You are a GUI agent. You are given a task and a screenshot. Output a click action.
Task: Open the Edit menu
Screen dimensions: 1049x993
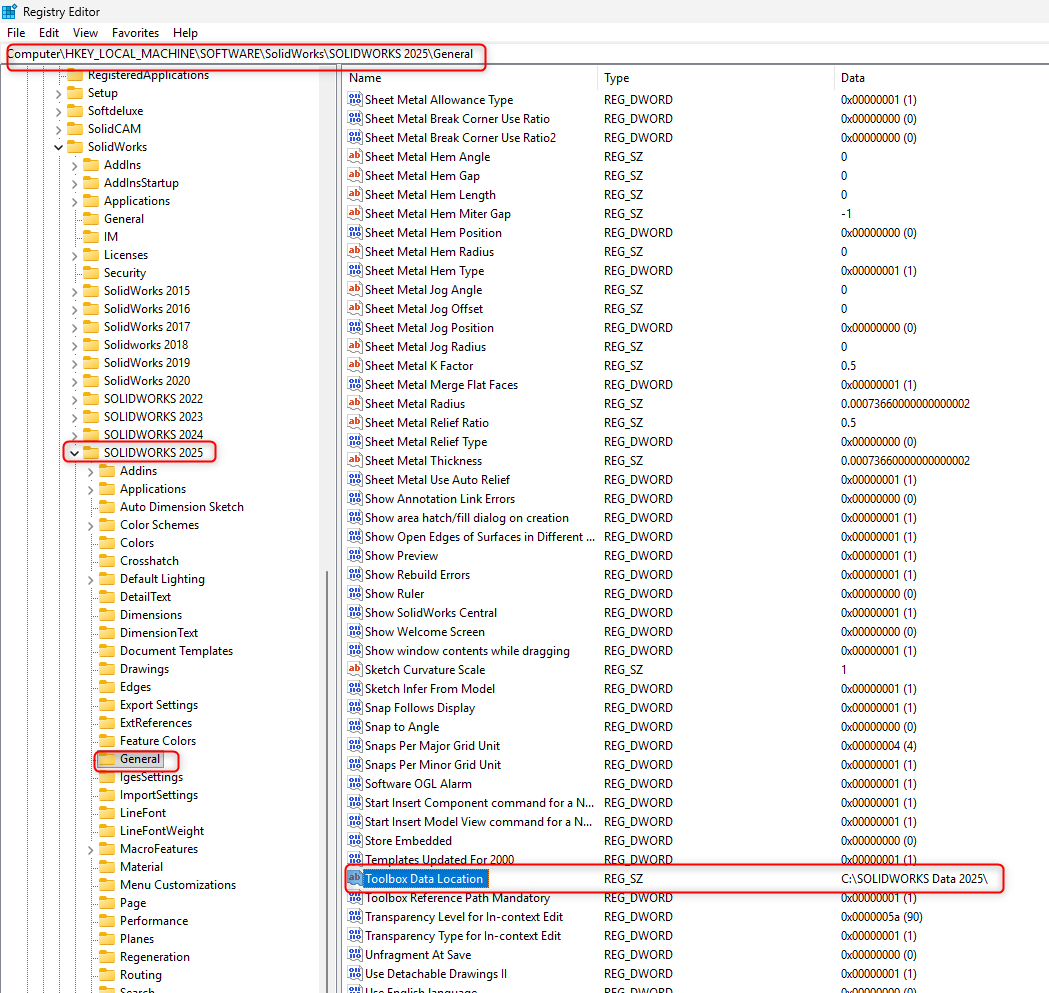click(x=49, y=33)
